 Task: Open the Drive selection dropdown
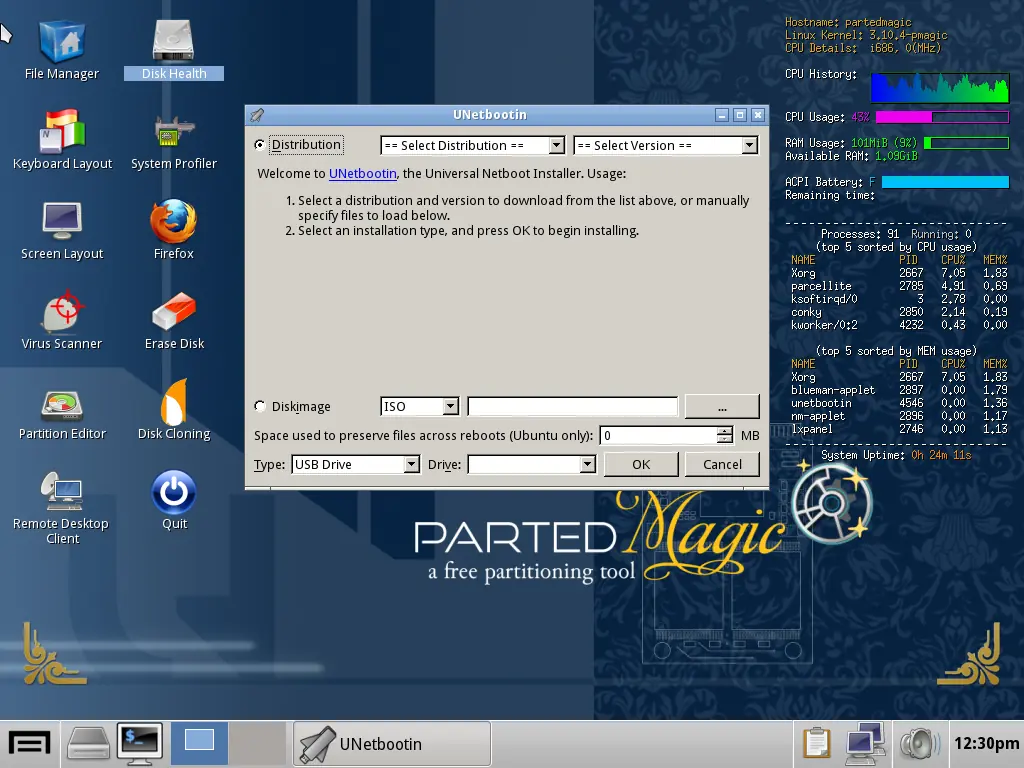tap(532, 464)
